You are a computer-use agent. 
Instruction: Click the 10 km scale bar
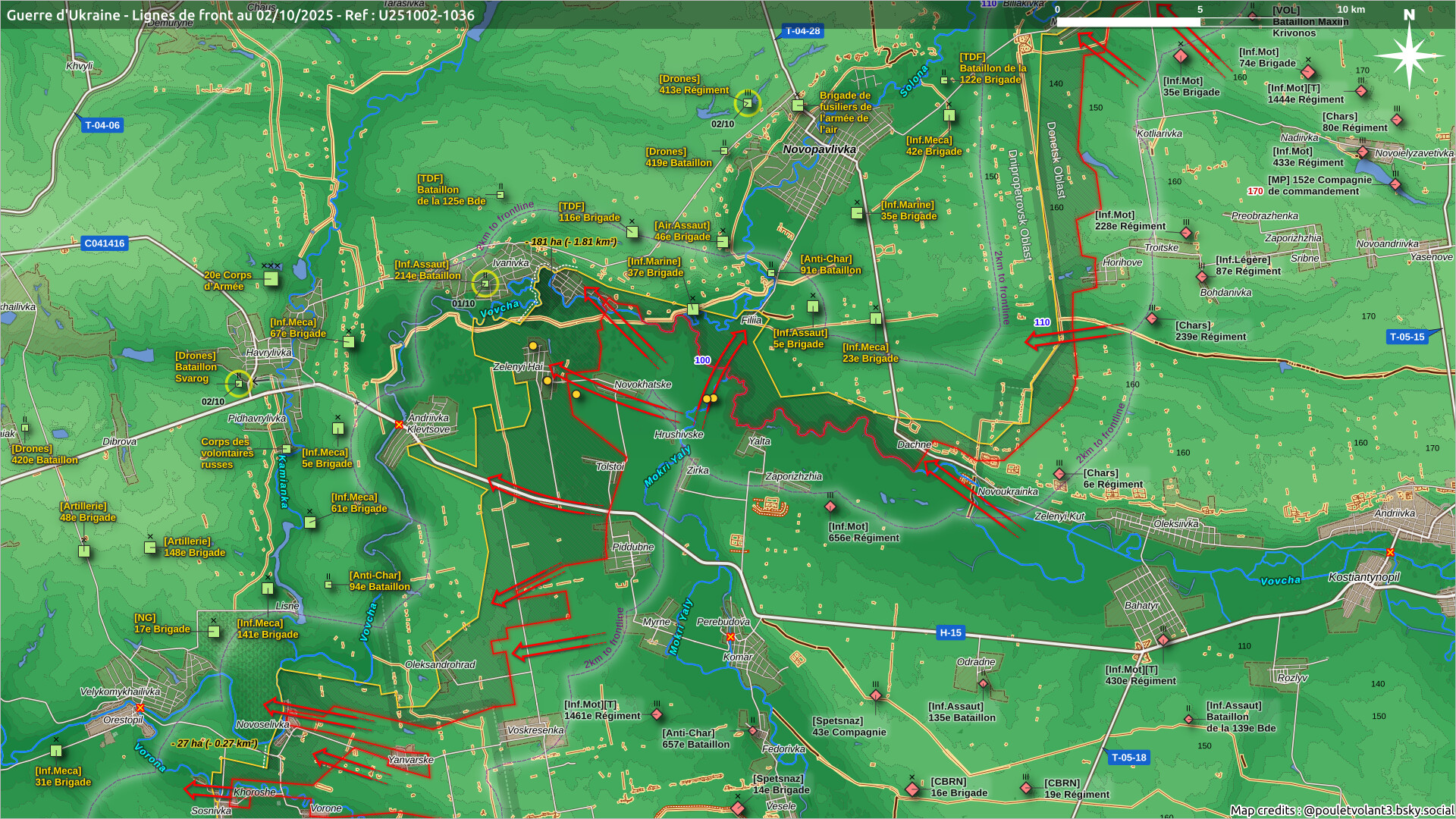pos(1198,22)
